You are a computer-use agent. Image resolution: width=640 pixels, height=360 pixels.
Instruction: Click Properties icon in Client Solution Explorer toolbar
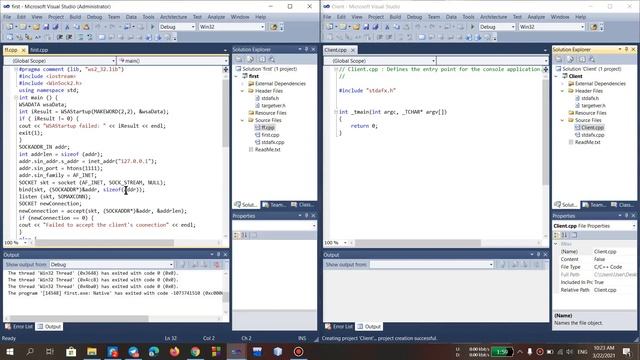click(x=559, y=60)
